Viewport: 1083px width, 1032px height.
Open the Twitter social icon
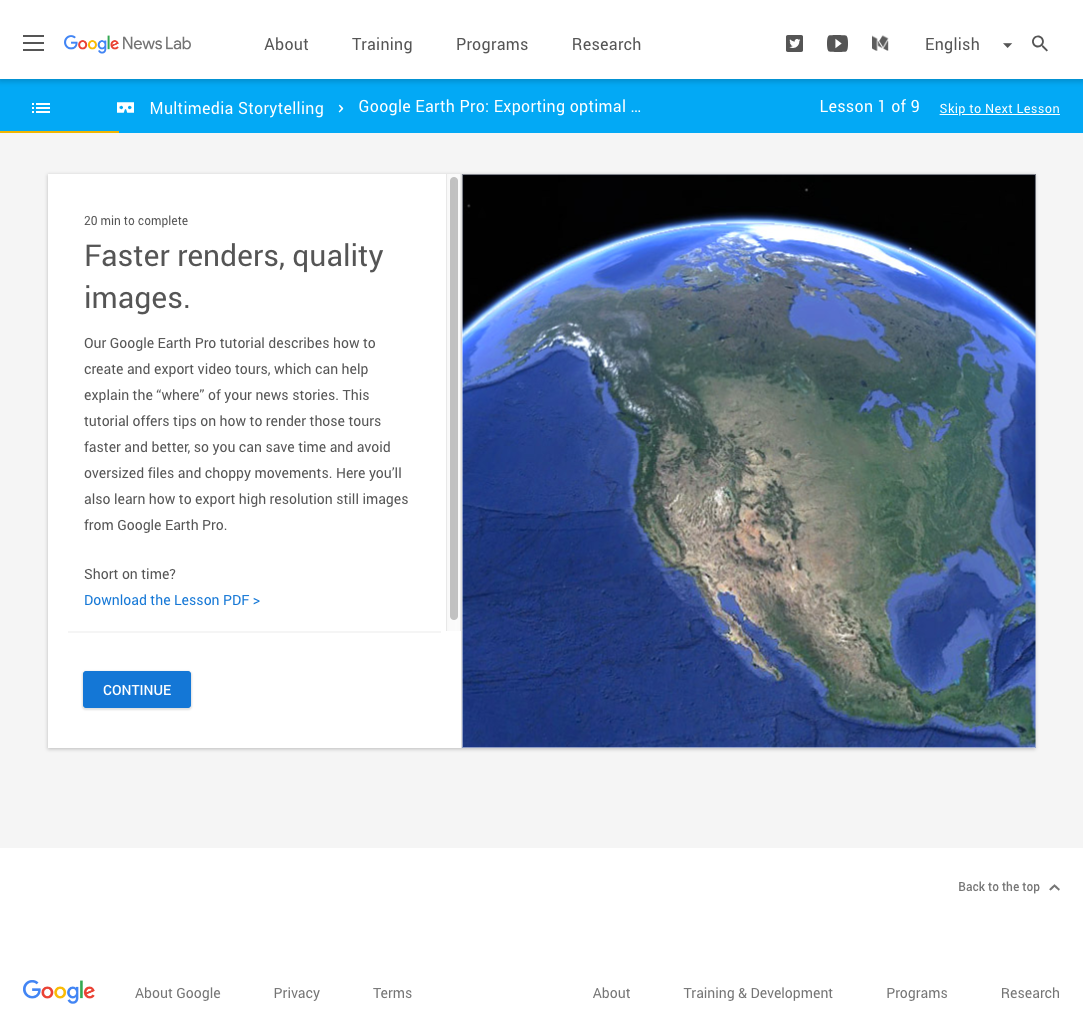794,44
